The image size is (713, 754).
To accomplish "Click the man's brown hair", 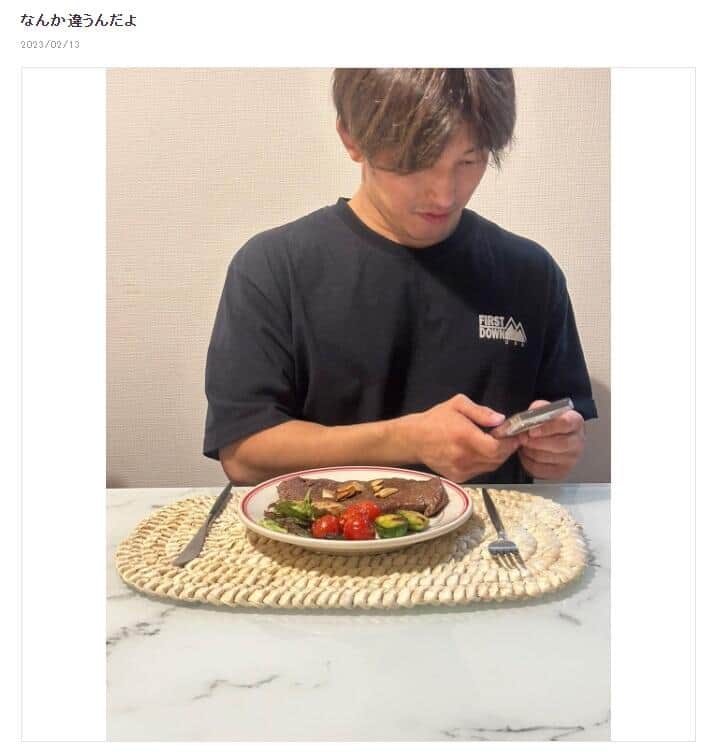I will point(423,115).
